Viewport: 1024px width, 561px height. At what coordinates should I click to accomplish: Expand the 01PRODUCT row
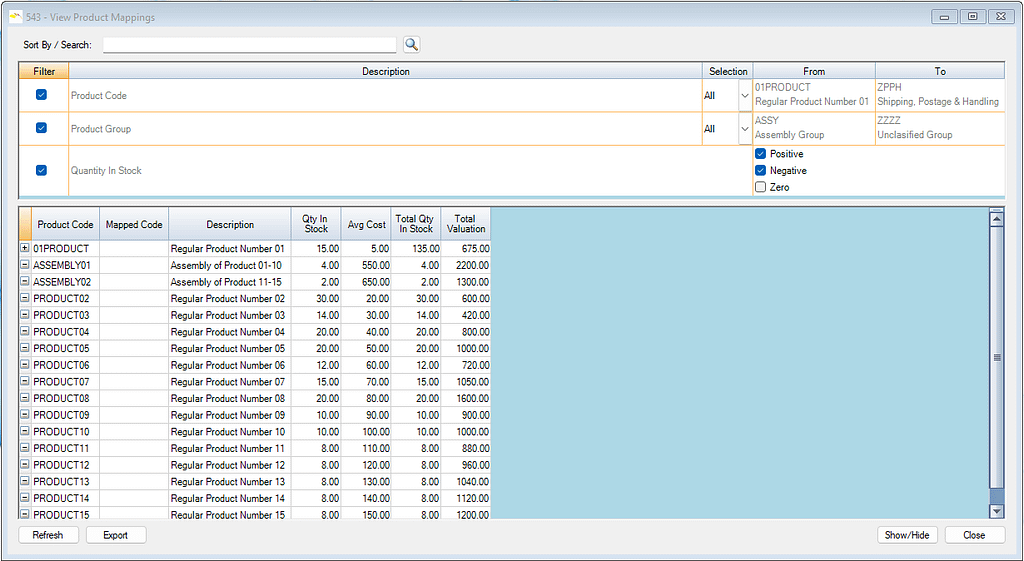click(x=25, y=248)
